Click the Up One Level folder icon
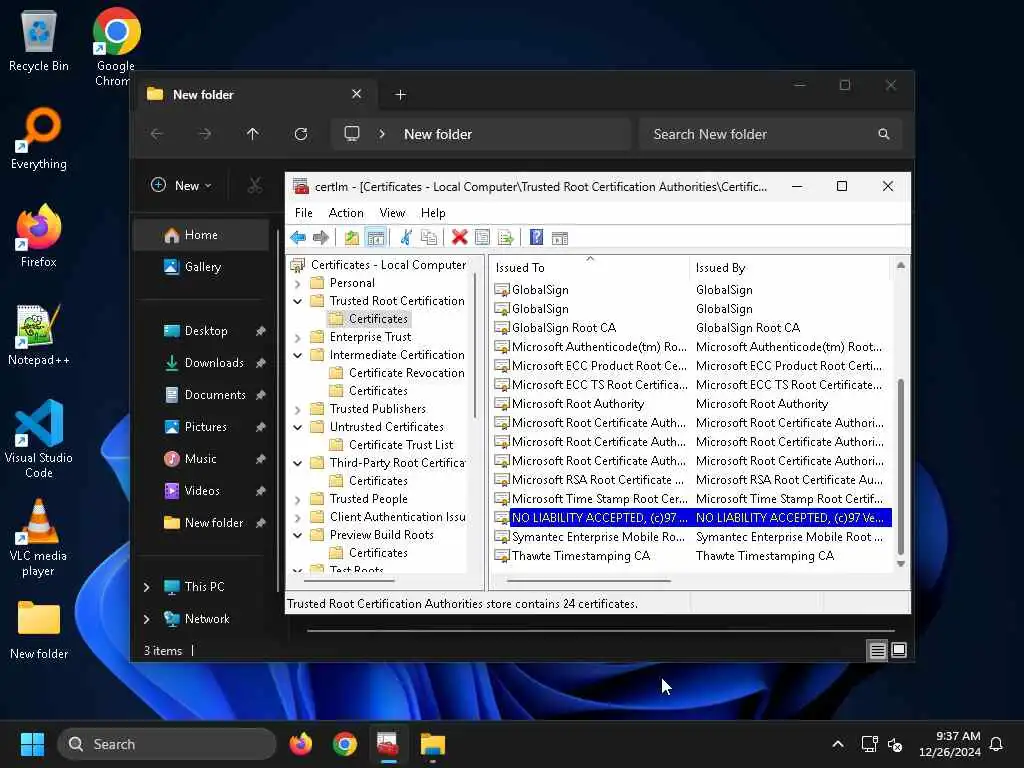This screenshot has width=1024, height=768. point(352,238)
